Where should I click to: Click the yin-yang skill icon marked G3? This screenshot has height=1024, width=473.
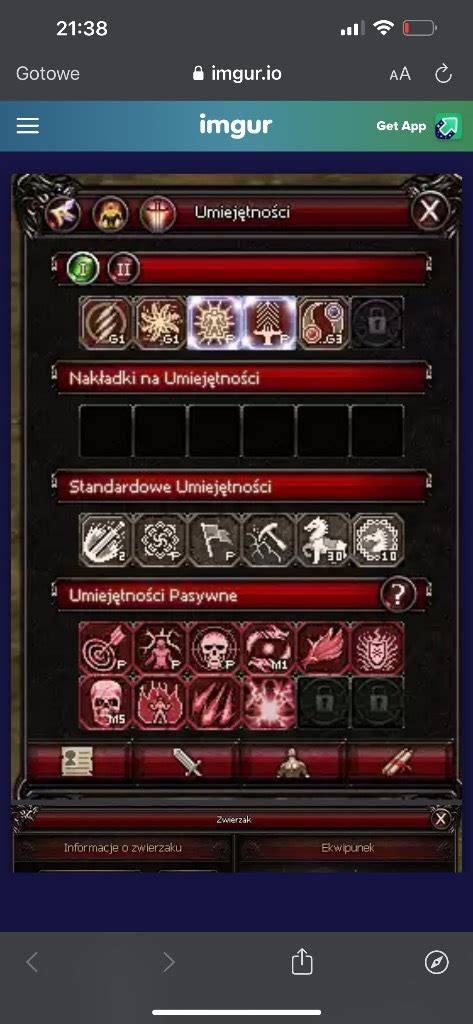(324, 323)
